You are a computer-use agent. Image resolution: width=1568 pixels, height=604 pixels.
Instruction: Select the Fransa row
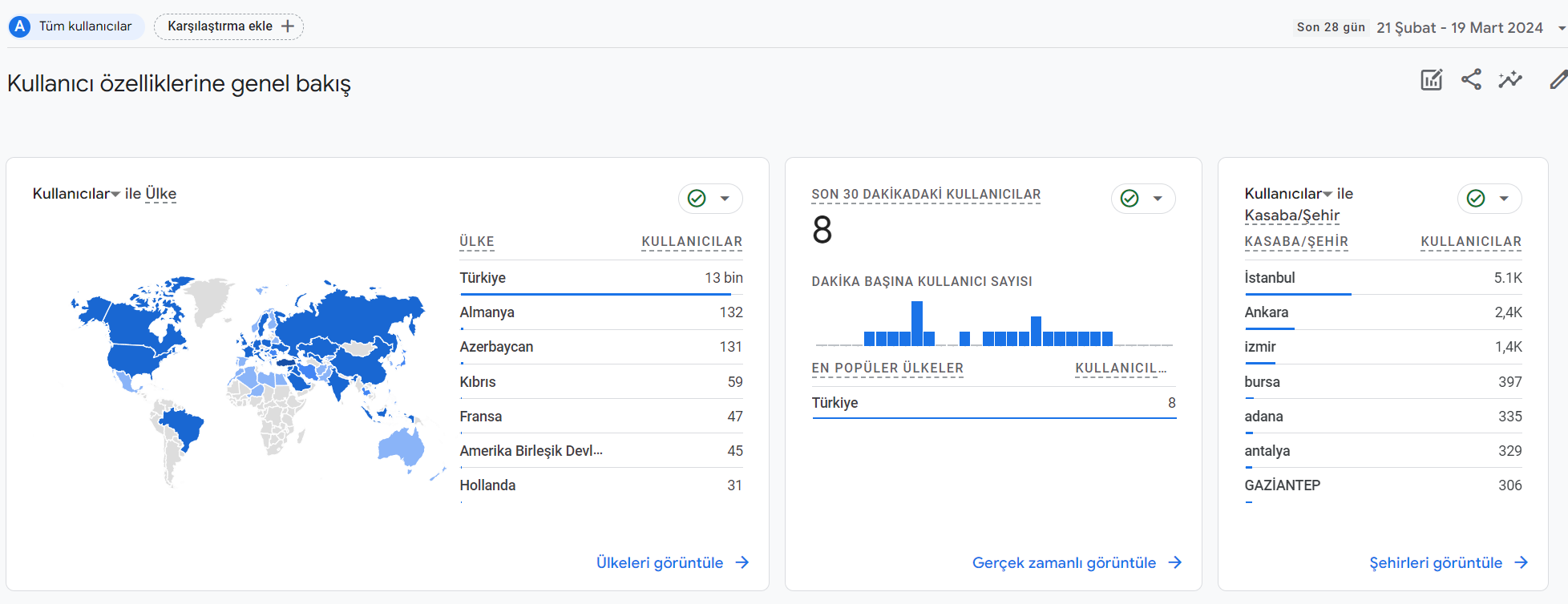coord(601,417)
